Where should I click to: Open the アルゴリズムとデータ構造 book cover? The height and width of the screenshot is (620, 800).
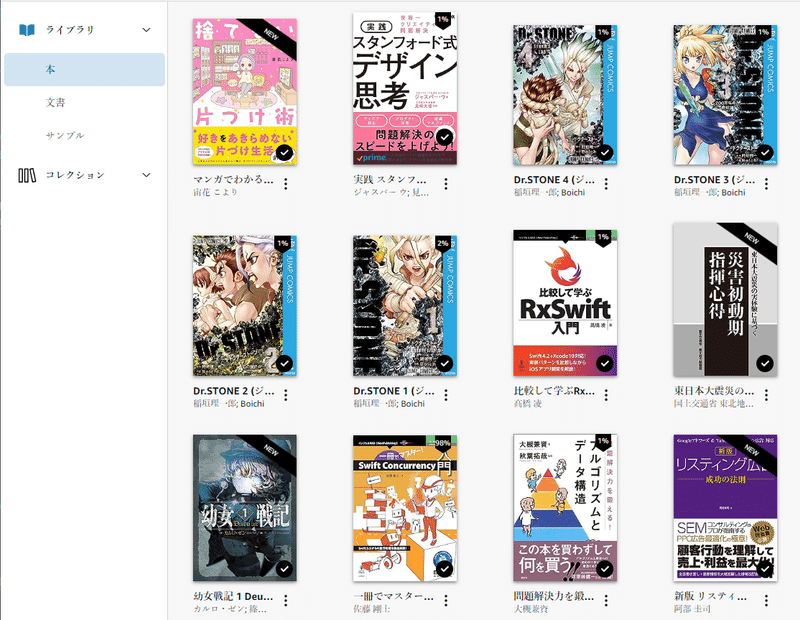pyautogui.click(x=565, y=508)
